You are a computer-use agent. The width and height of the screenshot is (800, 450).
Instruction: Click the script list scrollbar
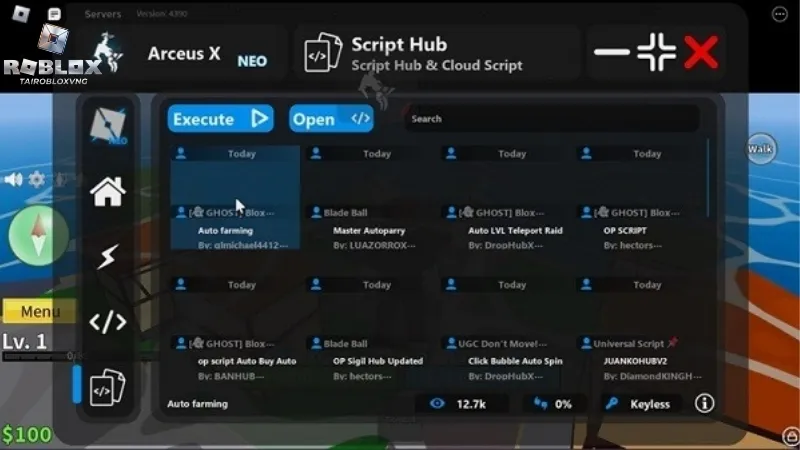708,179
